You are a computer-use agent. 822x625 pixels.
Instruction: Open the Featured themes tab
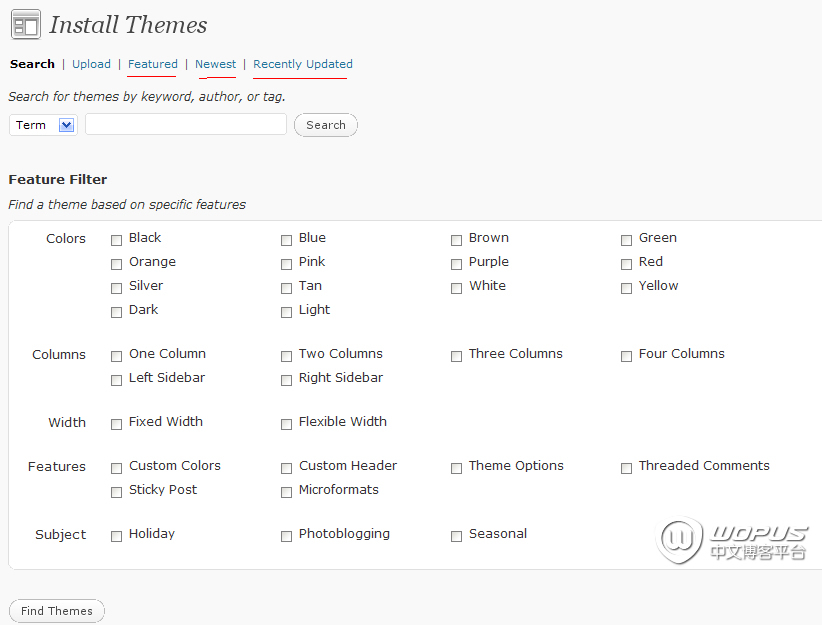point(153,64)
